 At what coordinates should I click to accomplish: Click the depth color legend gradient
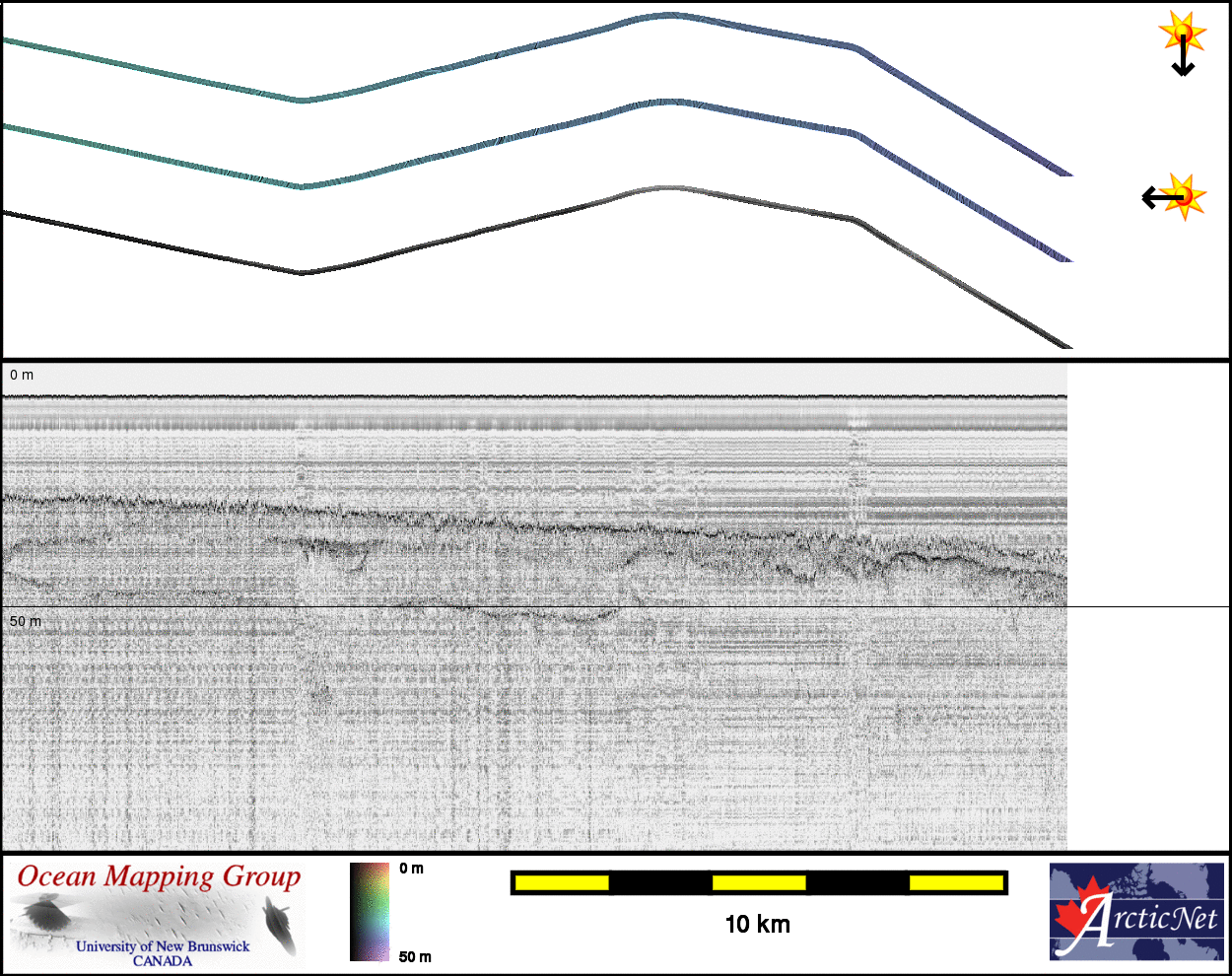point(370,912)
